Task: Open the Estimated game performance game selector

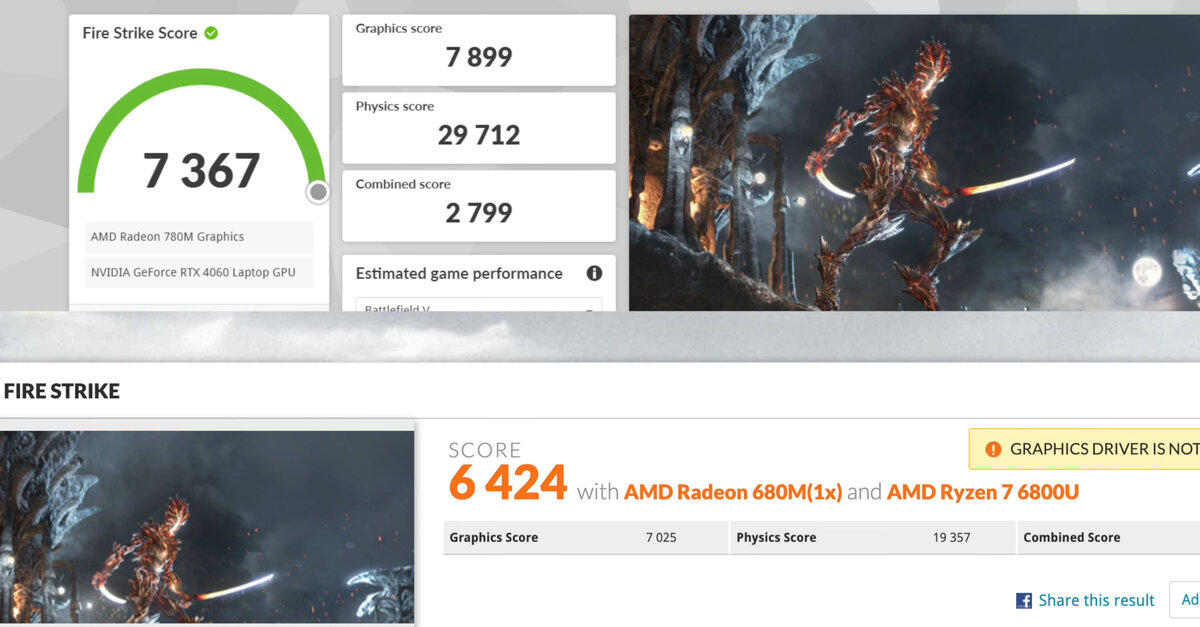Action: point(478,310)
